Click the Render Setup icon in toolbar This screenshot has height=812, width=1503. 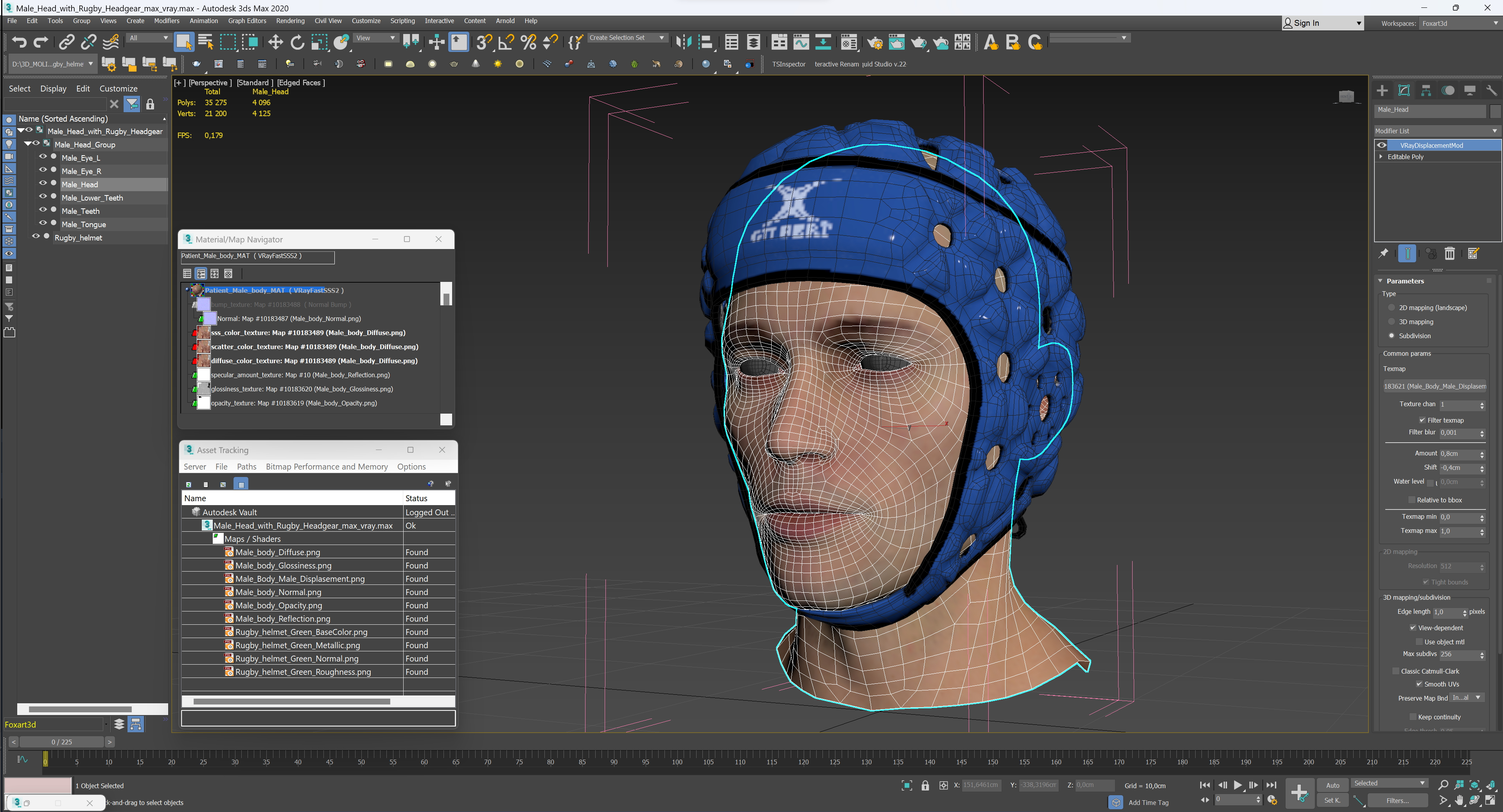[875, 42]
